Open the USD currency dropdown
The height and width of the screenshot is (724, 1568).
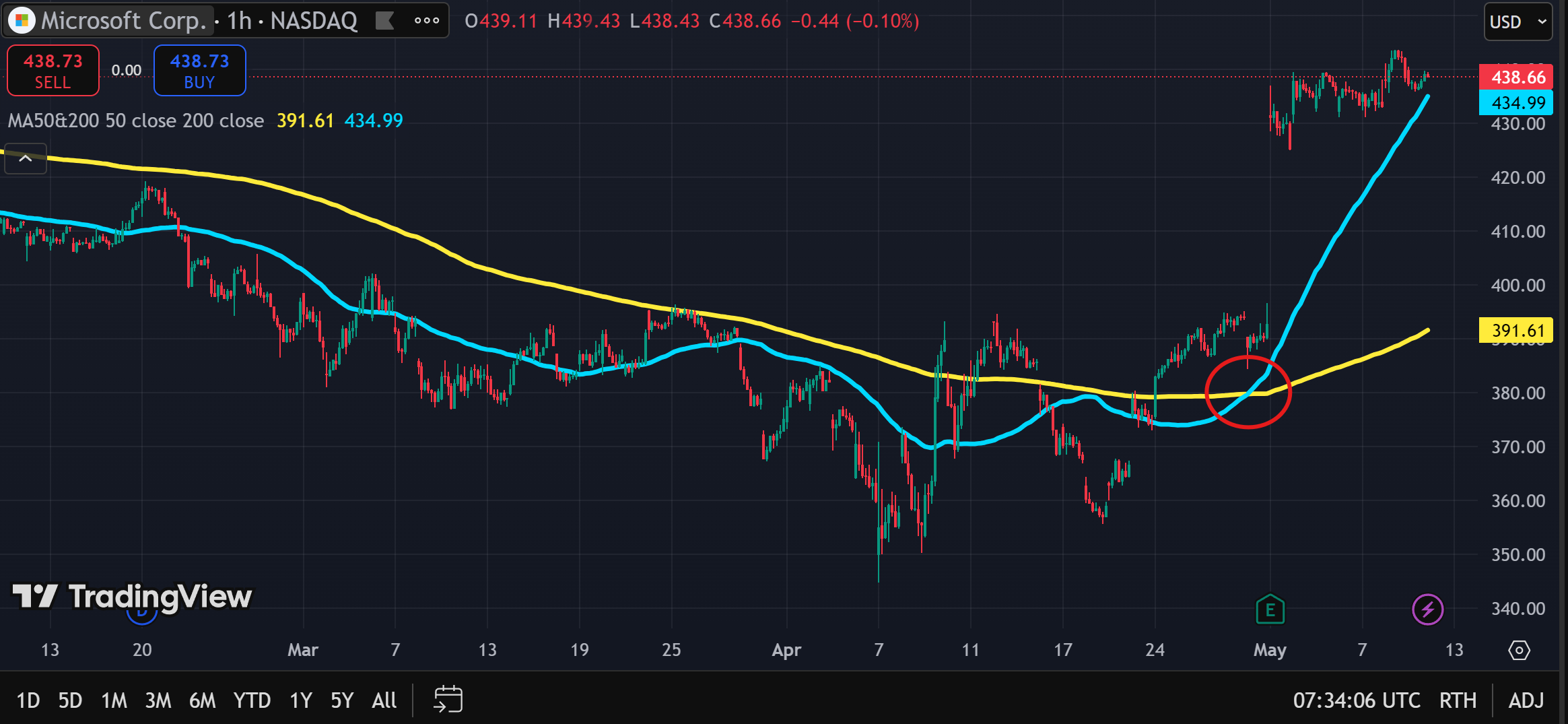click(x=1518, y=22)
